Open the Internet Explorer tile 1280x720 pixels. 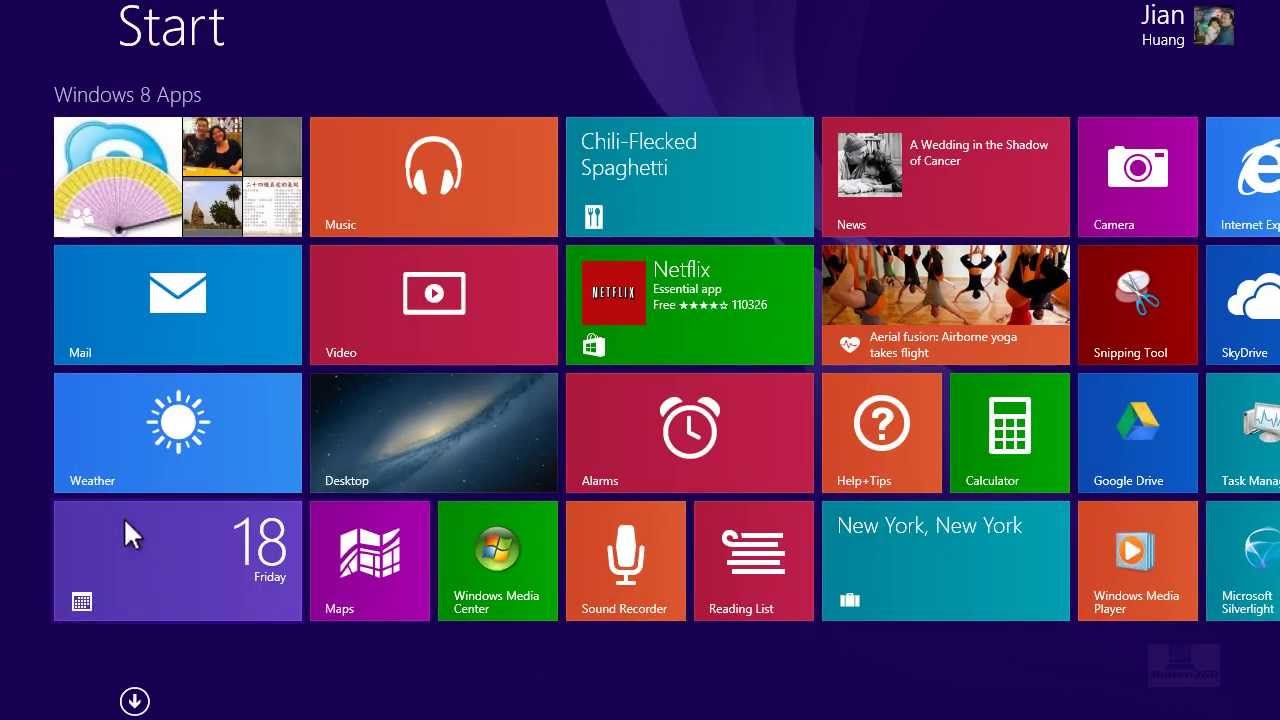(x=1243, y=177)
